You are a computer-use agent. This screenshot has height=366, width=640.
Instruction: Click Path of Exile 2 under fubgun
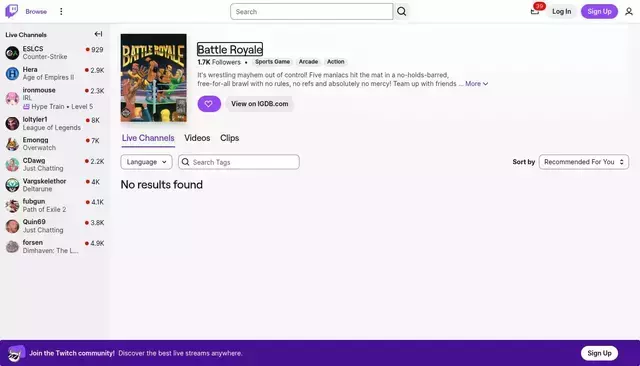44,209
